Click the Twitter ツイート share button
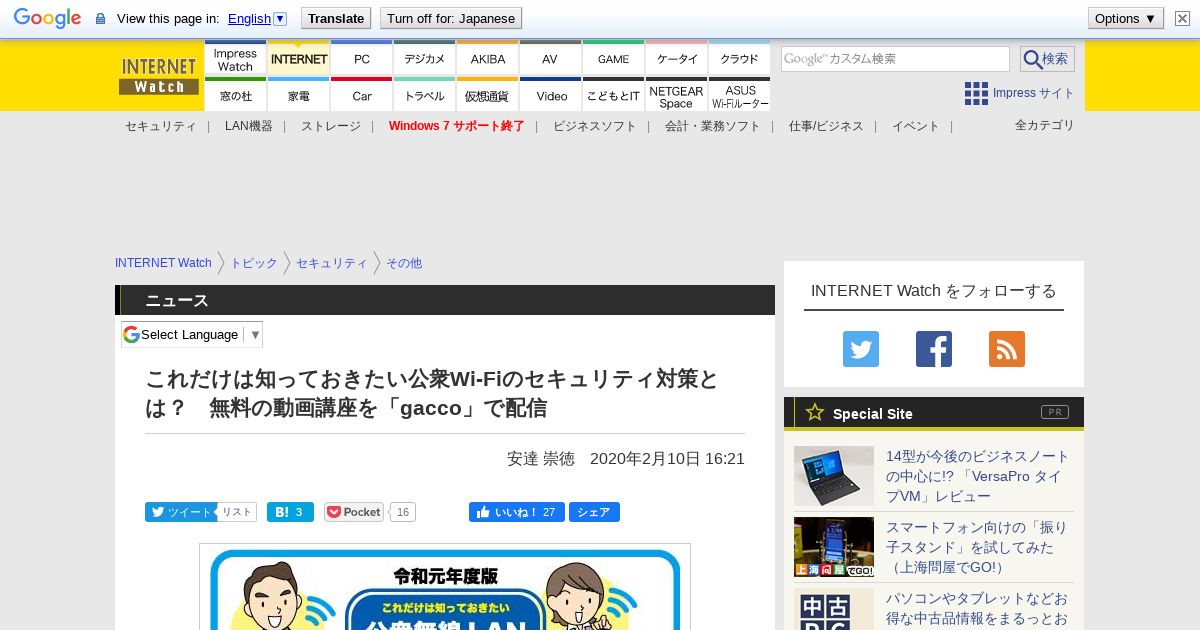The width and height of the screenshot is (1200, 630). [180, 512]
